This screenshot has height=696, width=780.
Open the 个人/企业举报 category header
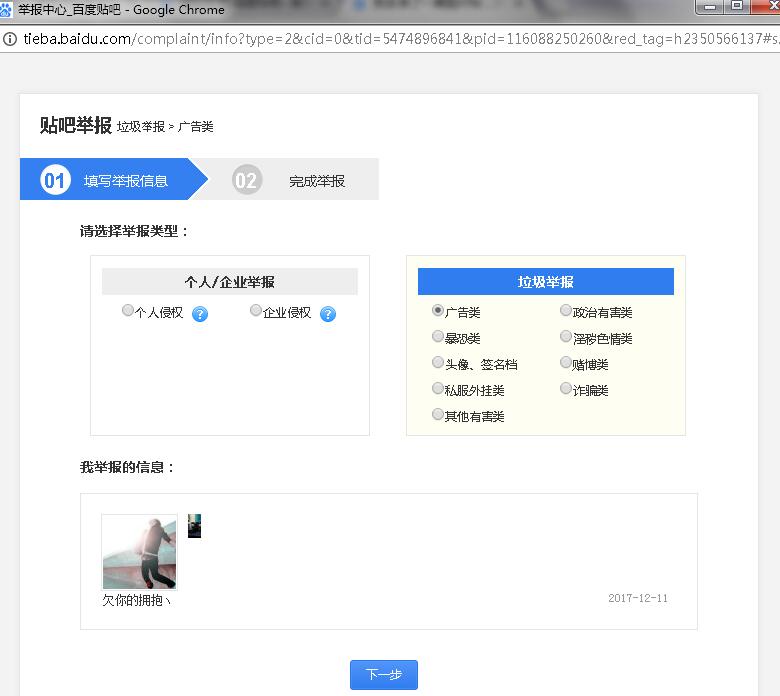230,282
